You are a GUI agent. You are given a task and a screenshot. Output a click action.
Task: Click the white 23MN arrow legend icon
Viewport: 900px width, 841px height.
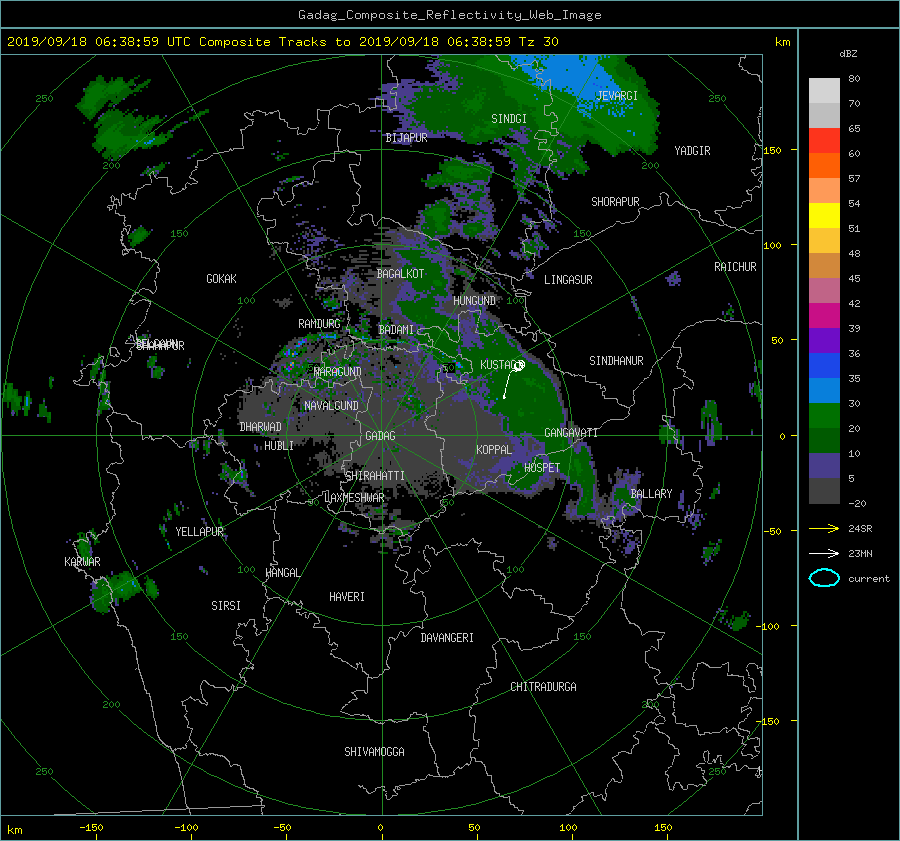click(824, 553)
